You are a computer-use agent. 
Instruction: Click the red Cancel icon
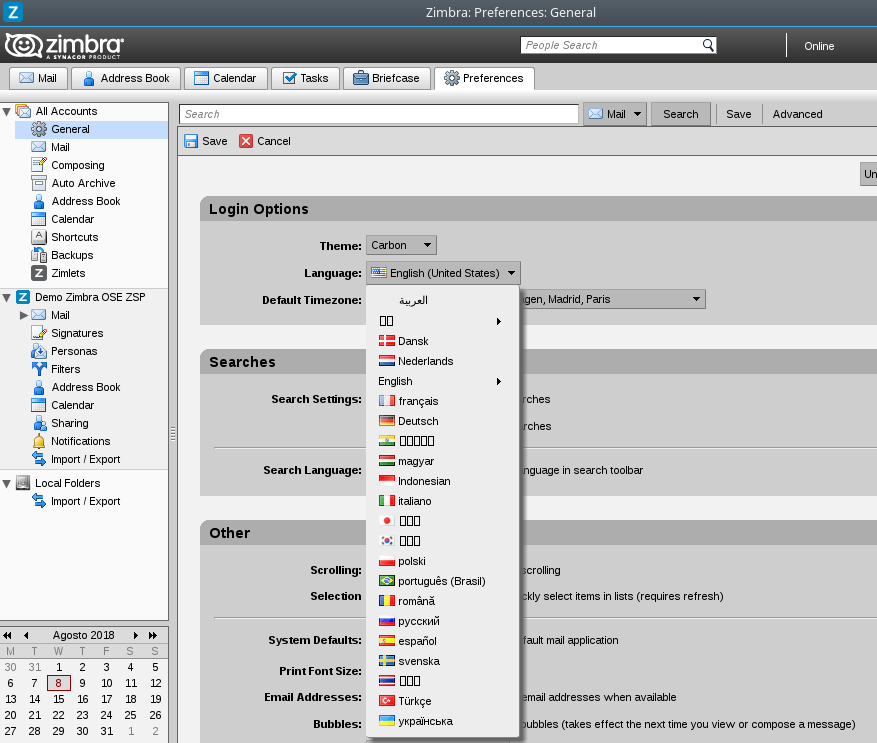246,141
